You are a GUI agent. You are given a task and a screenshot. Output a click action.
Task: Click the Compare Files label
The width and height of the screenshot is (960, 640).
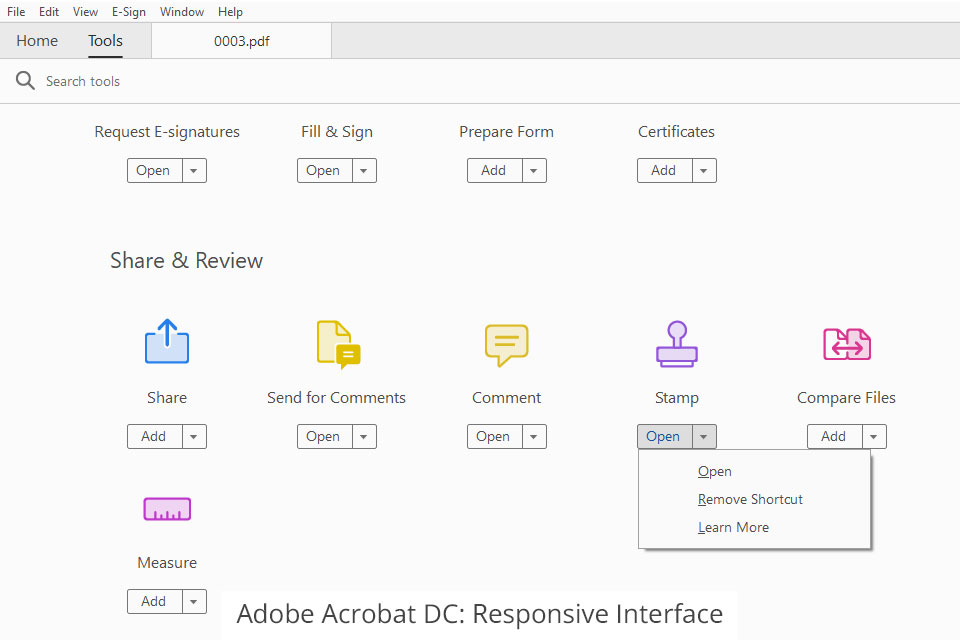(846, 398)
